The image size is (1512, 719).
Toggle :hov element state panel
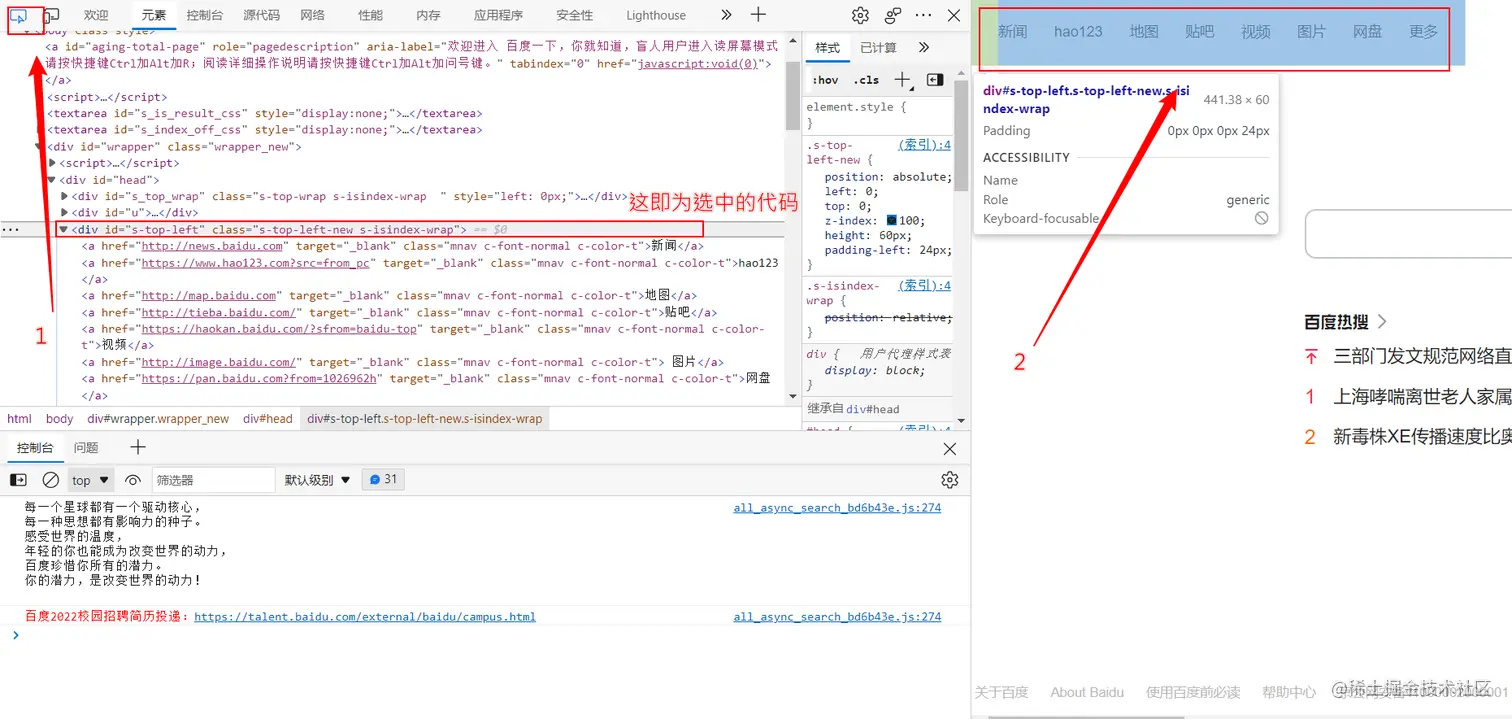(x=825, y=80)
